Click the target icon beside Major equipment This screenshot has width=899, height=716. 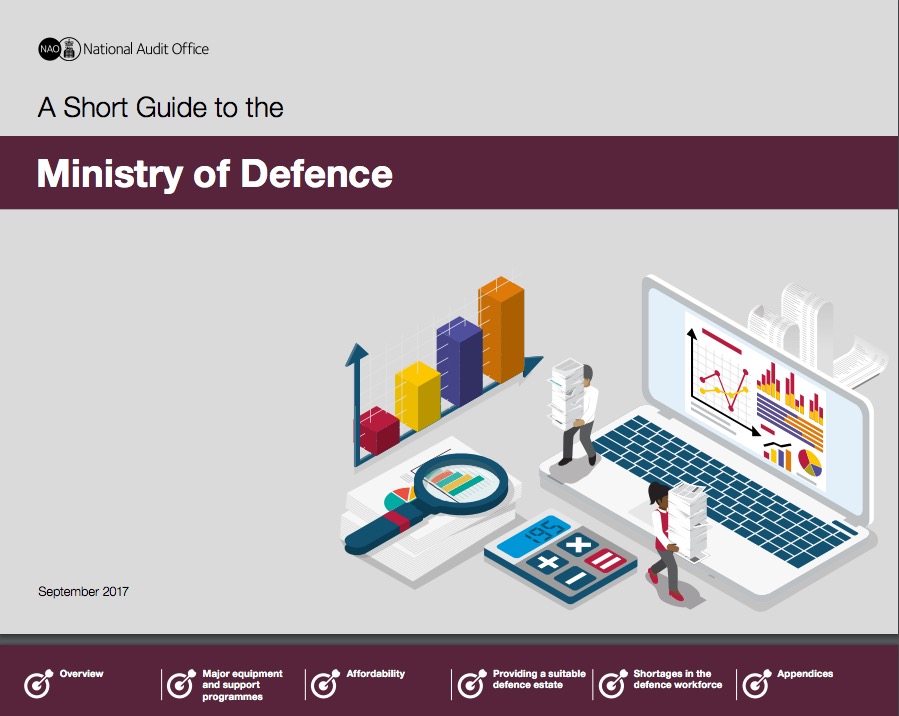click(181, 683)
